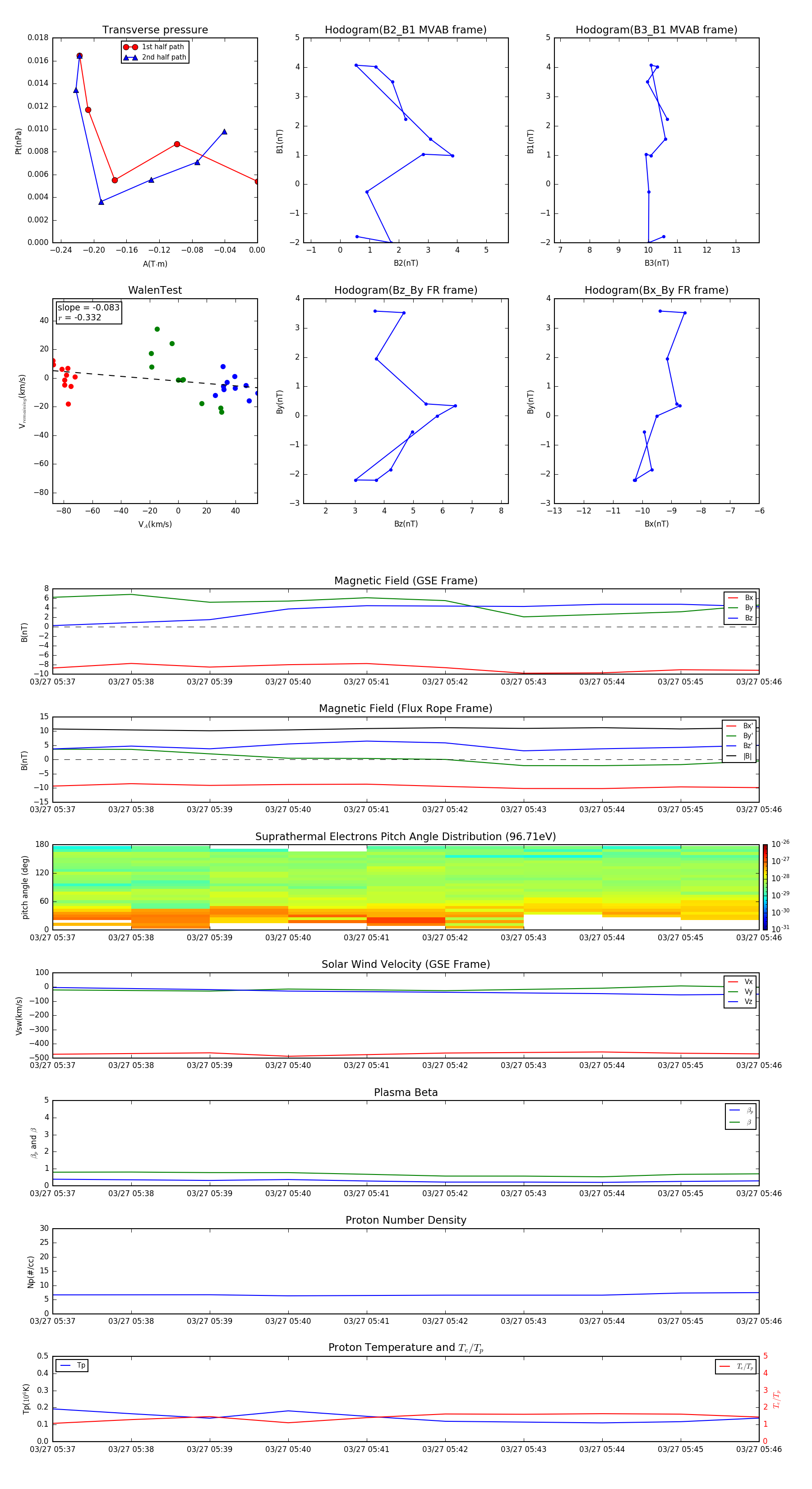Click the 'Hodogram(Bz_By FR frame)' title
The width and height of the screenshot is (812, 1489).
[406, 290]
